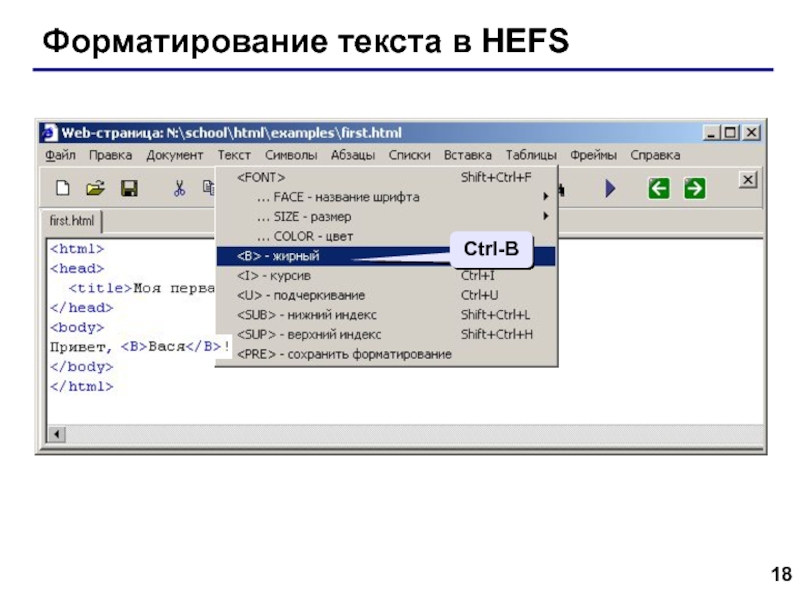Copy the selection using the copy icon
Screen dimensions: 800x600
[x=207, y=188]
